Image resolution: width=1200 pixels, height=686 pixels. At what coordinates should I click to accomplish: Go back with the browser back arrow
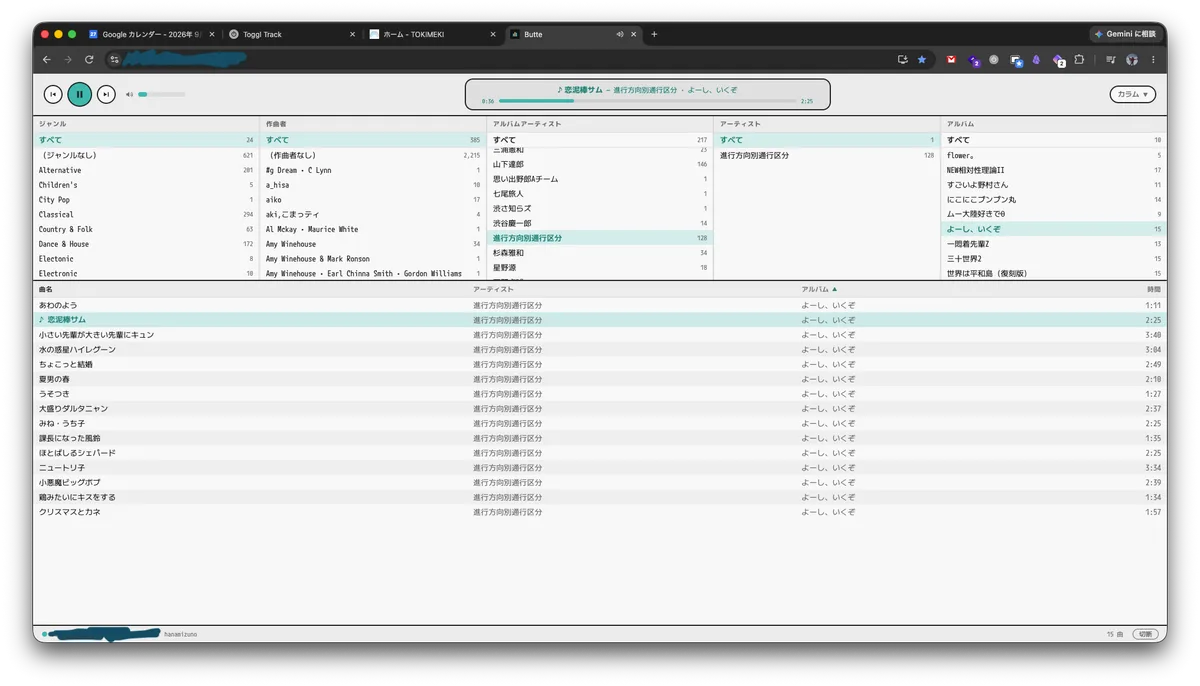click(47, 59)
